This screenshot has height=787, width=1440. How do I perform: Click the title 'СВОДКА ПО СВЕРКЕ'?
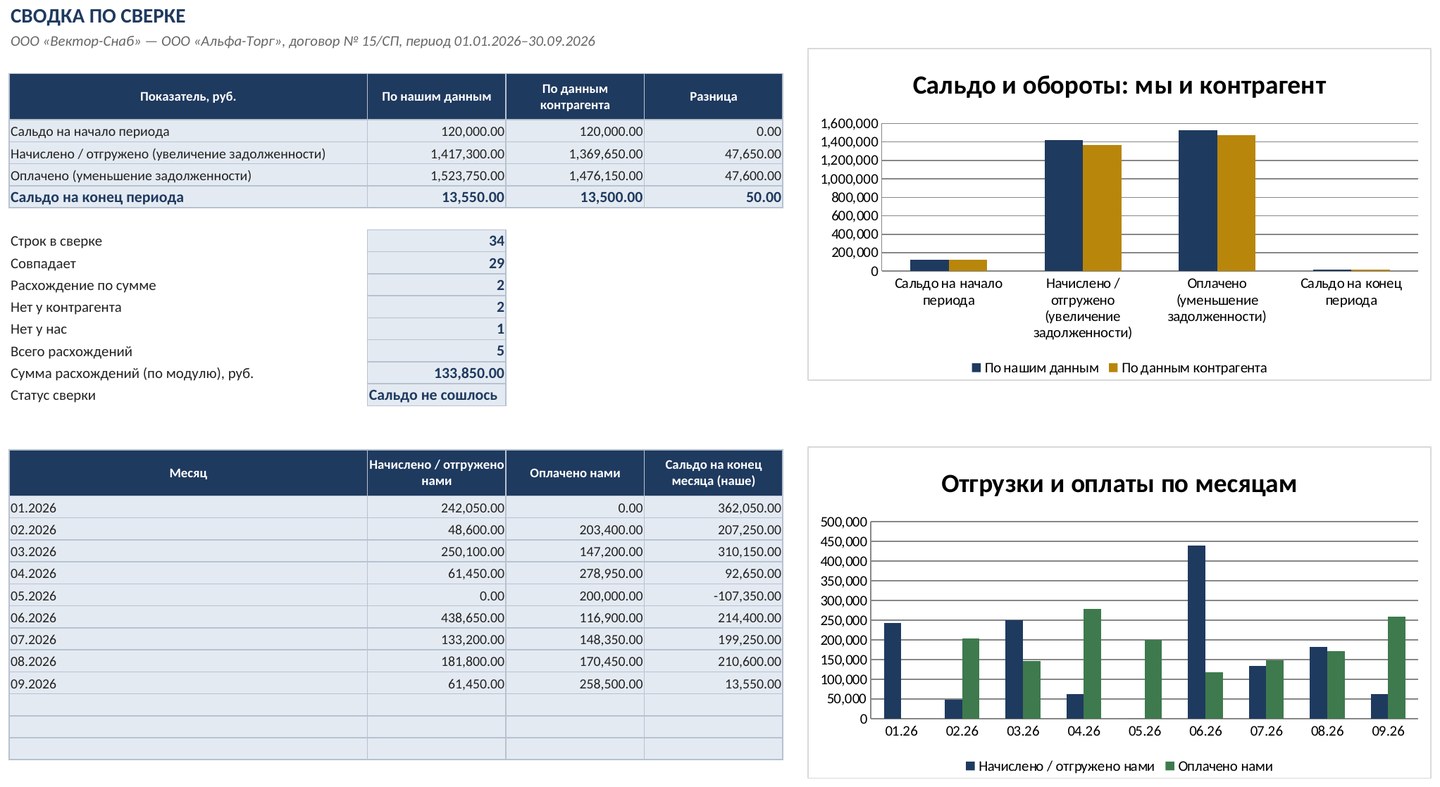pyautogui.click(x=98, y=16)
